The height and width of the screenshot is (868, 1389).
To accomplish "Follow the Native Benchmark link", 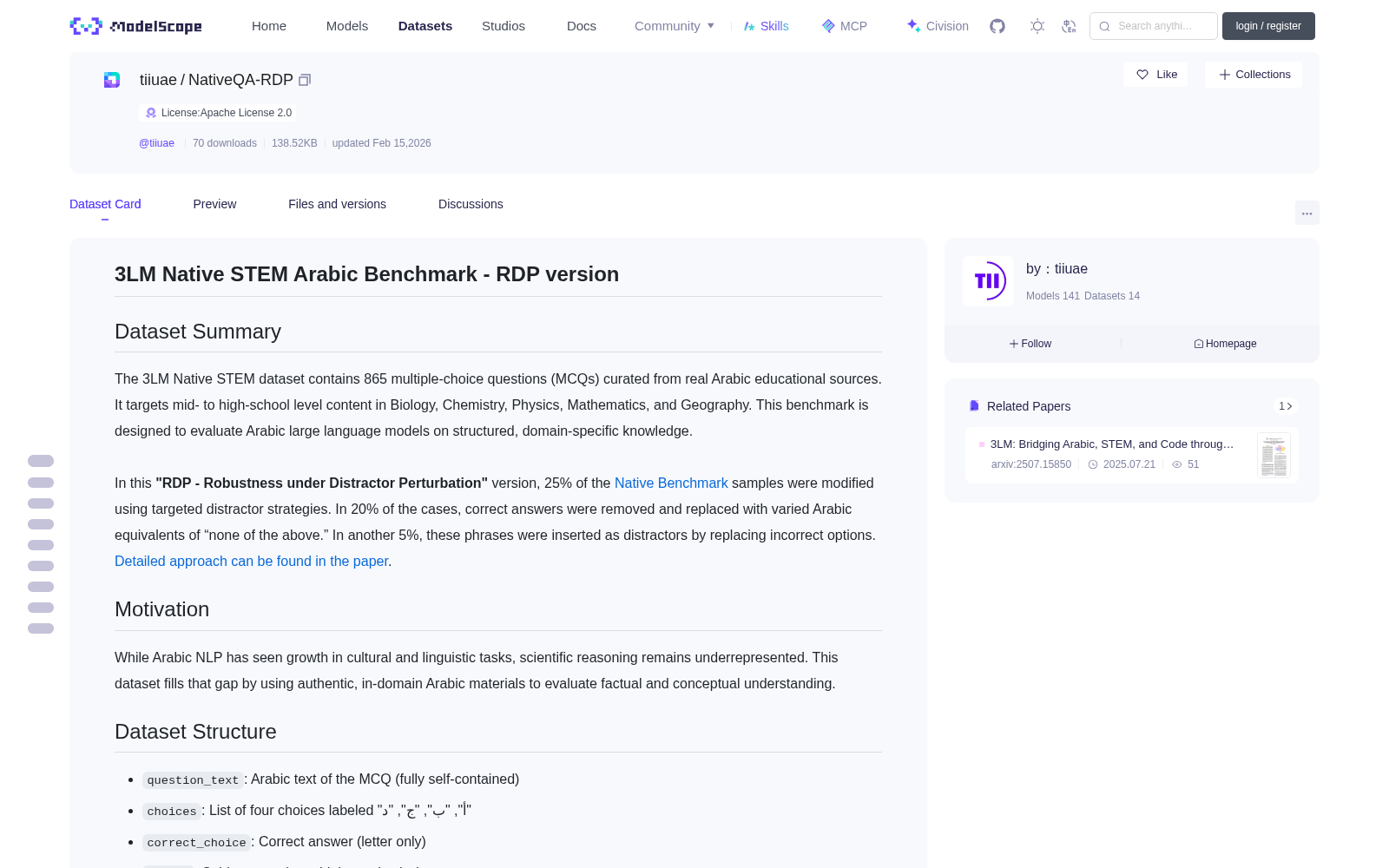I will coord(671,483).
